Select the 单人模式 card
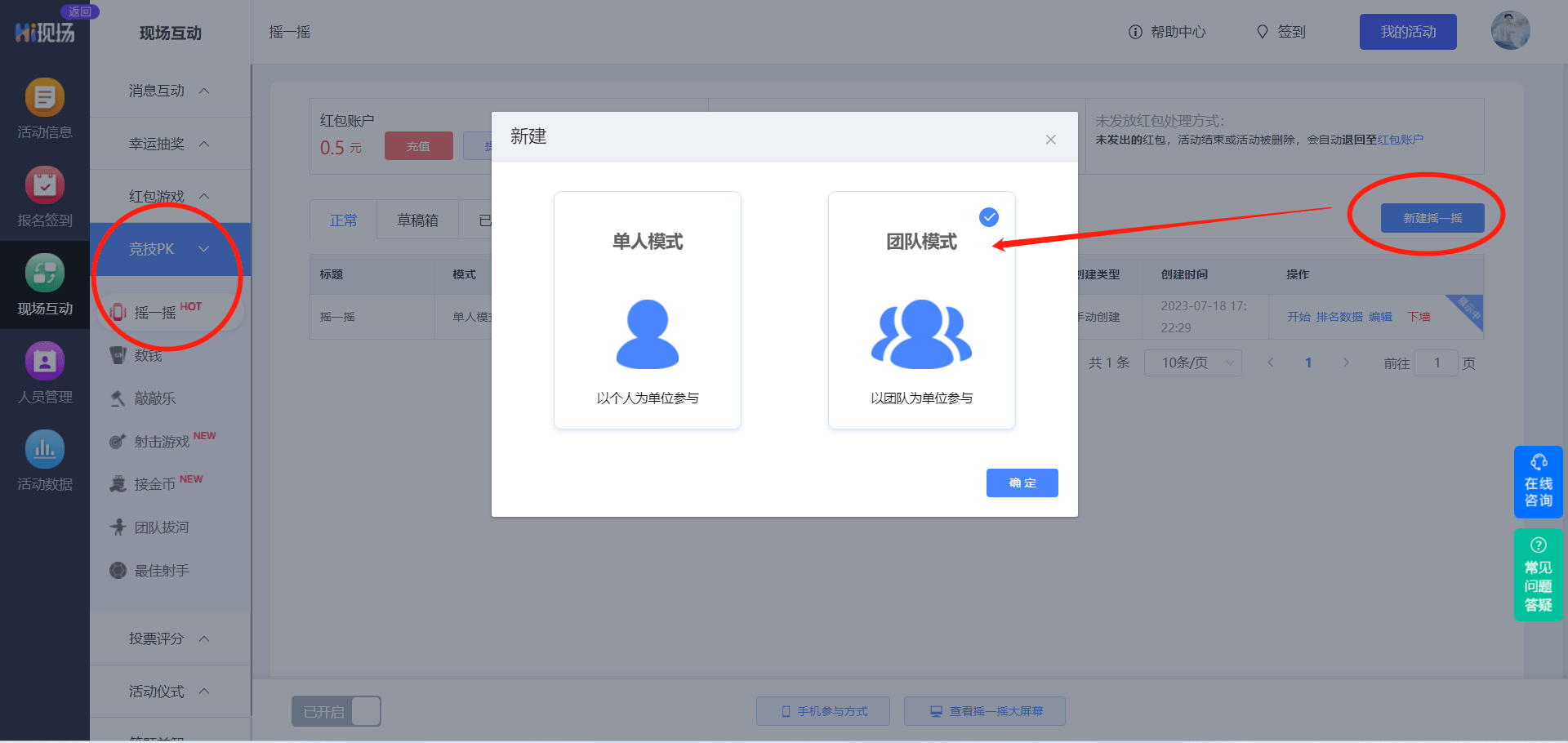Viewport: 1568px width, 743px height. tap(648, 310)
